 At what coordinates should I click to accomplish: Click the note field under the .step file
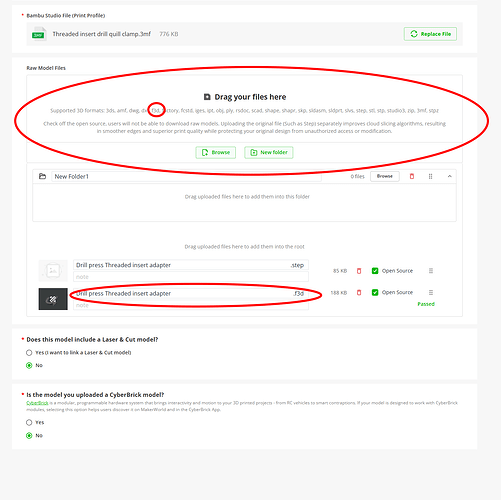coord(191,277)
